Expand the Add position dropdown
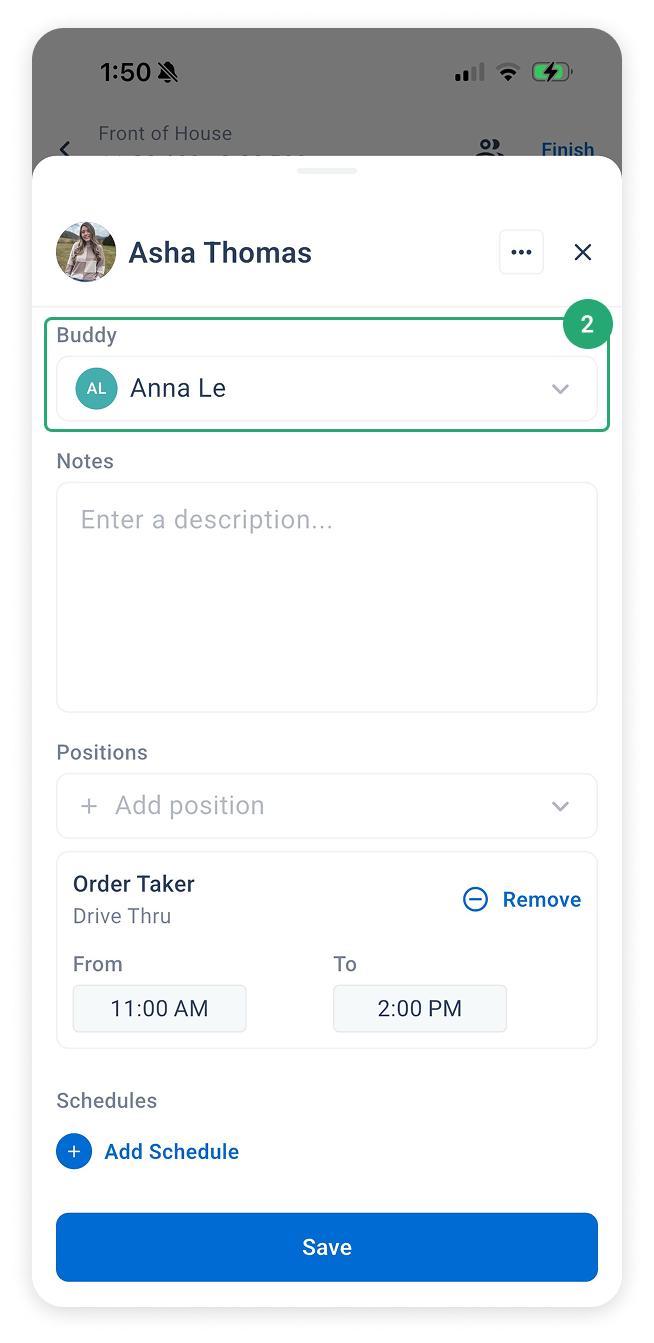Screen dimensions: 654x1343 click(x=327, y=805)
